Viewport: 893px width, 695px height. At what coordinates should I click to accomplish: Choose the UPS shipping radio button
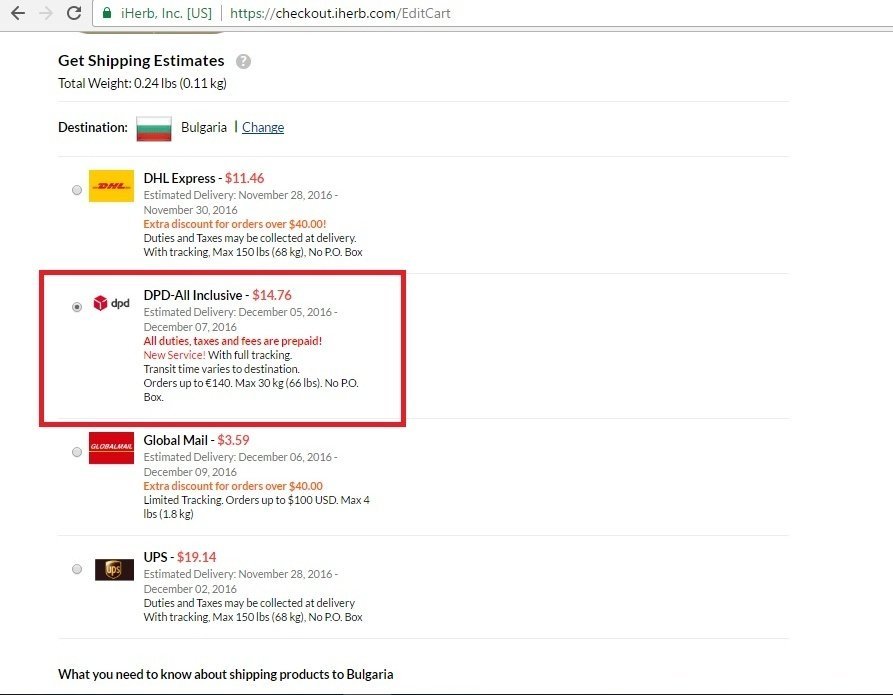77,569
